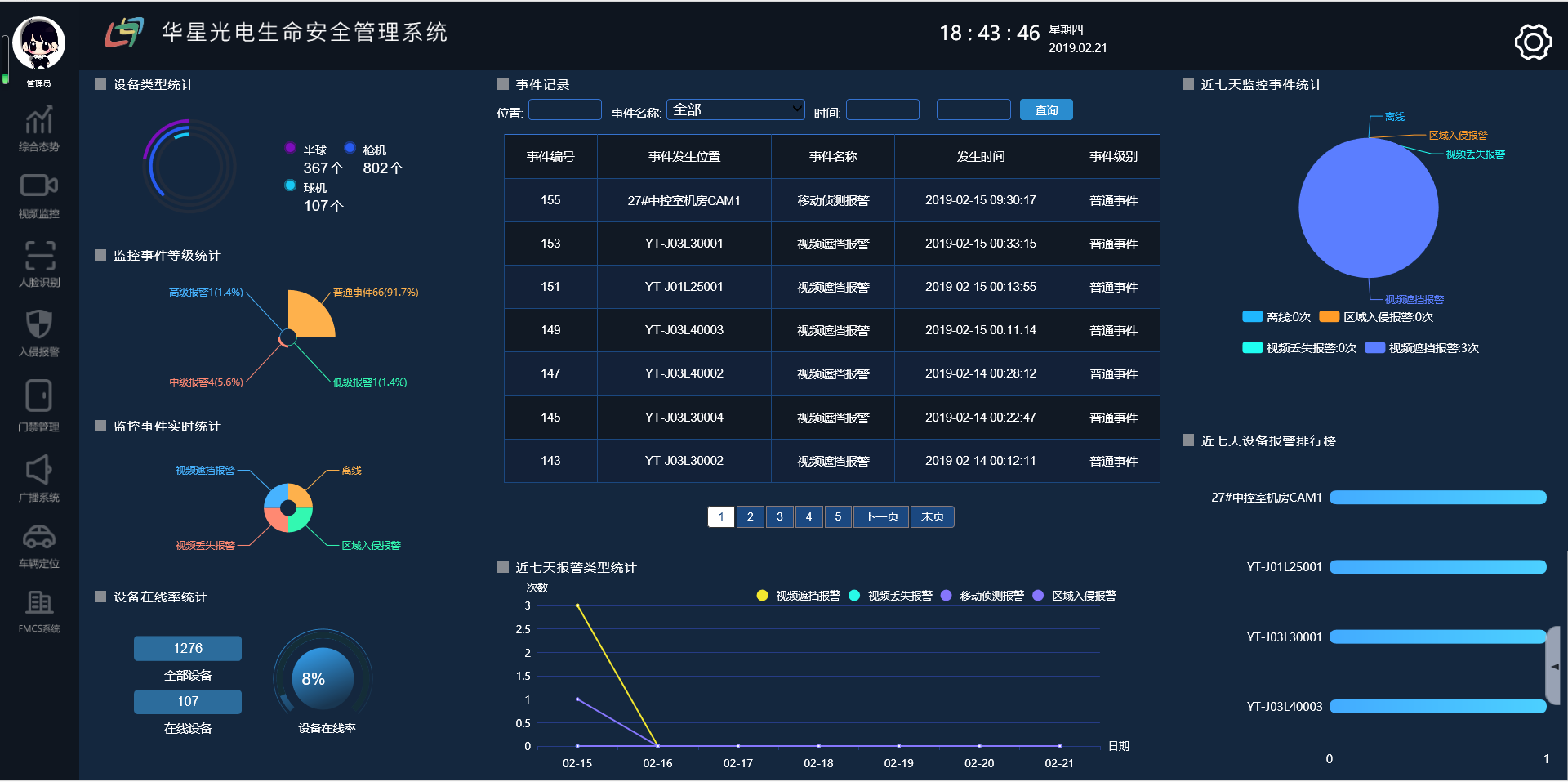
Task: Click the 半球 device legend dot
Action: pos(290,148)
